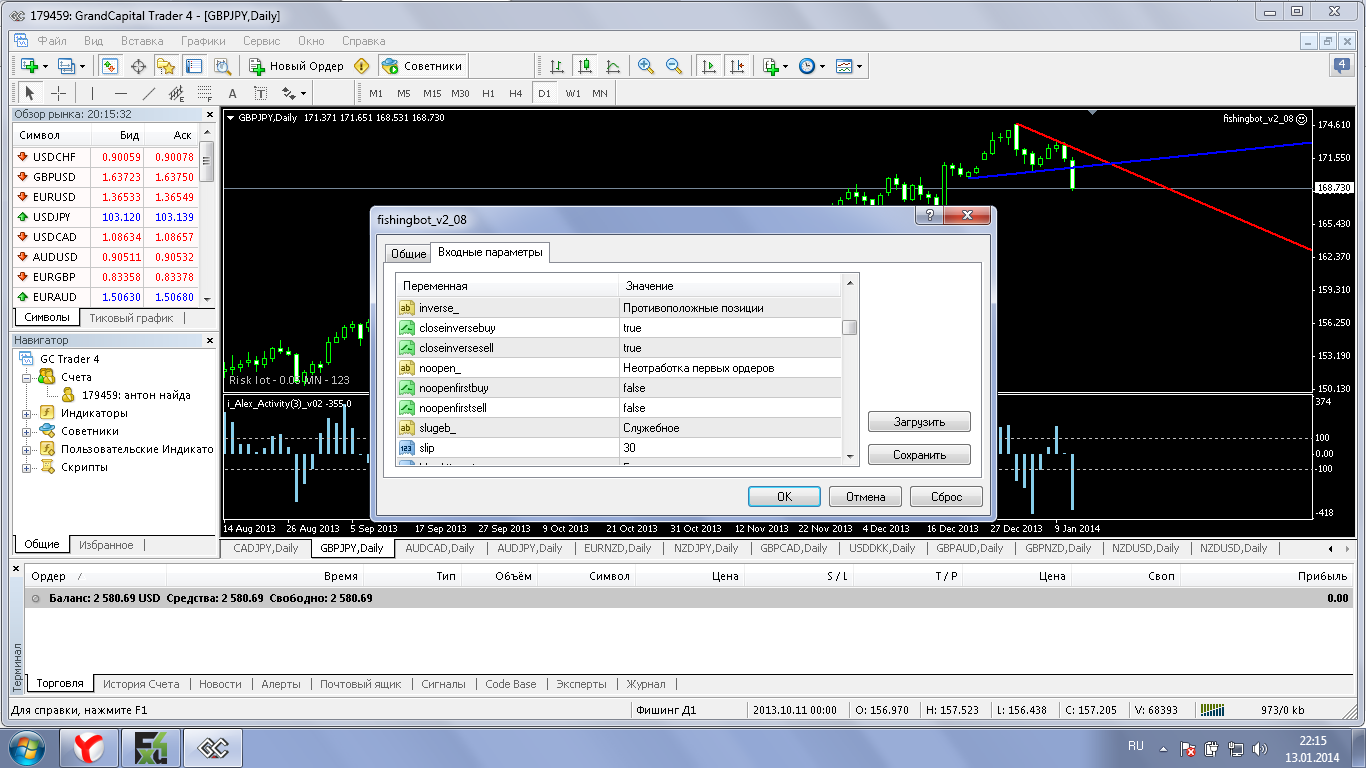The height and width of the screenshot is (768, 1366).
Task: Zoom in on the chart with magnifier icon
Action: [x=646, y=66]
